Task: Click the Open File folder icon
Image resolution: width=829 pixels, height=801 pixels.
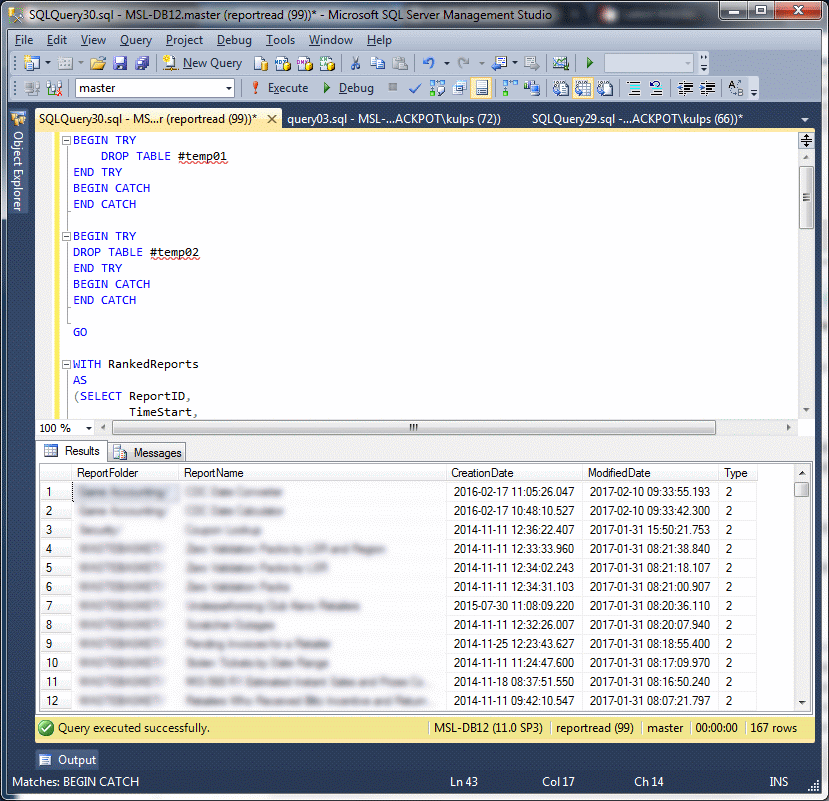Action: pyautogui.click(x=98, y=63)
